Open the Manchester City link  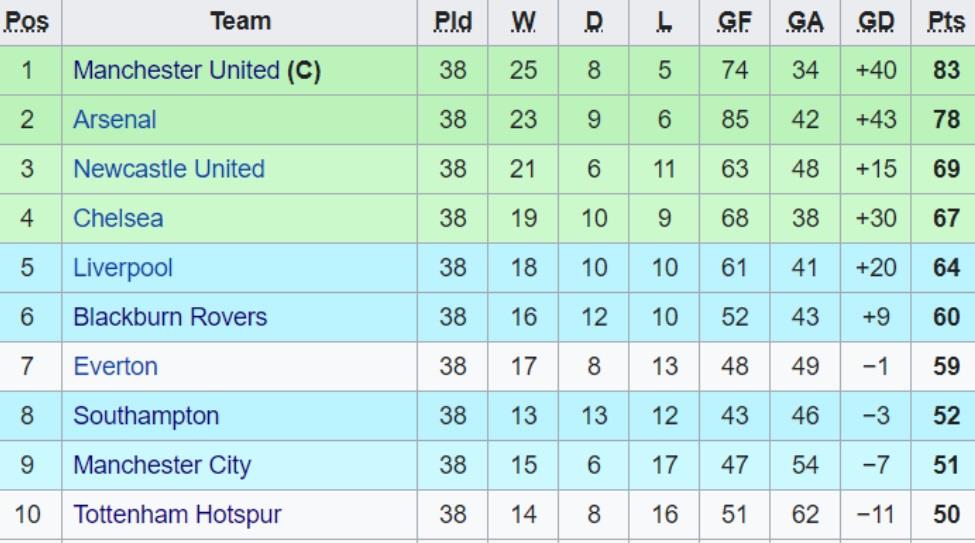tap(162, 465)
